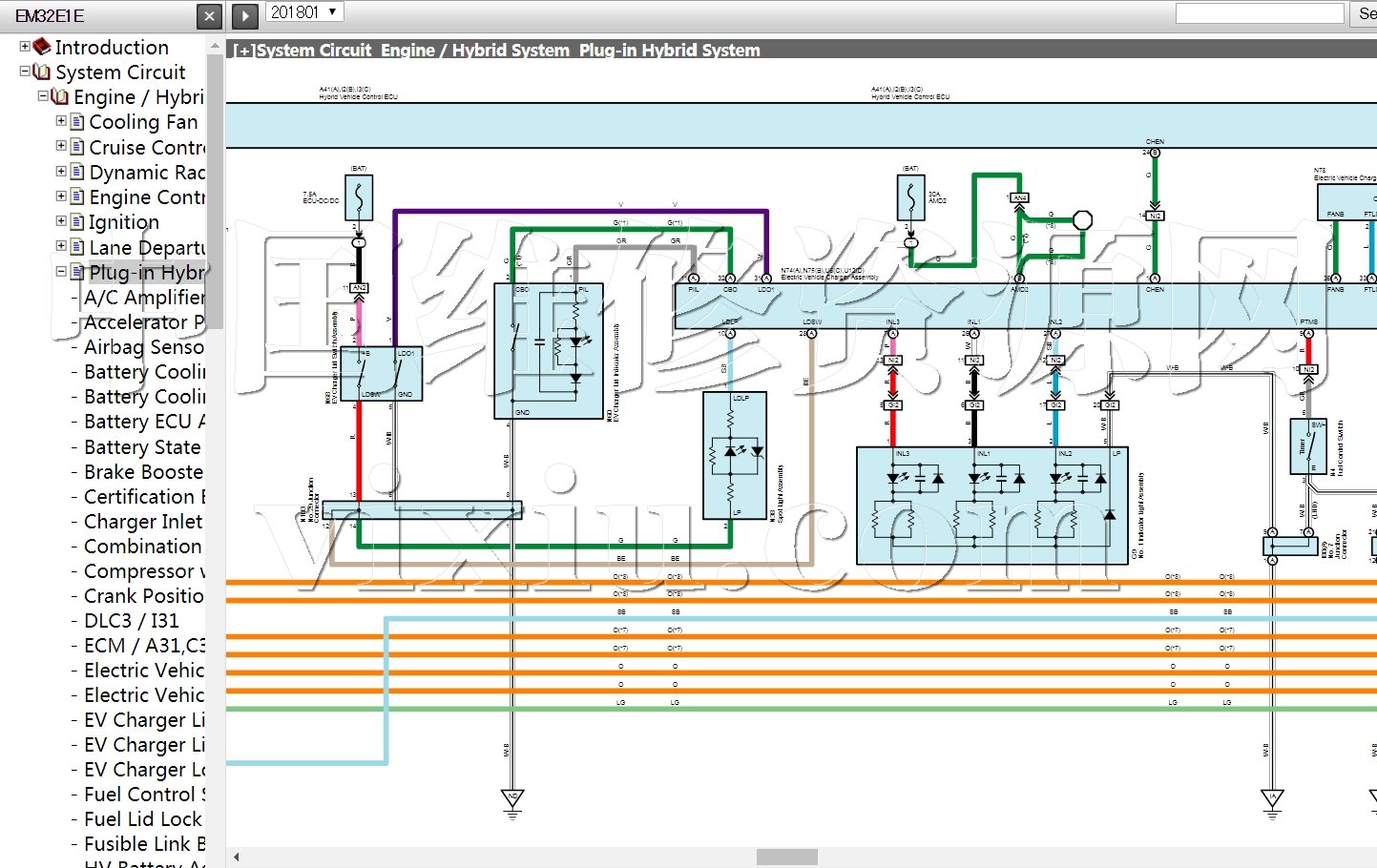Screen dimensions: 1377x868
Task: Click the 7.5A ECU-DC/DC fuse symbol
Action: [x=358, y=198]
